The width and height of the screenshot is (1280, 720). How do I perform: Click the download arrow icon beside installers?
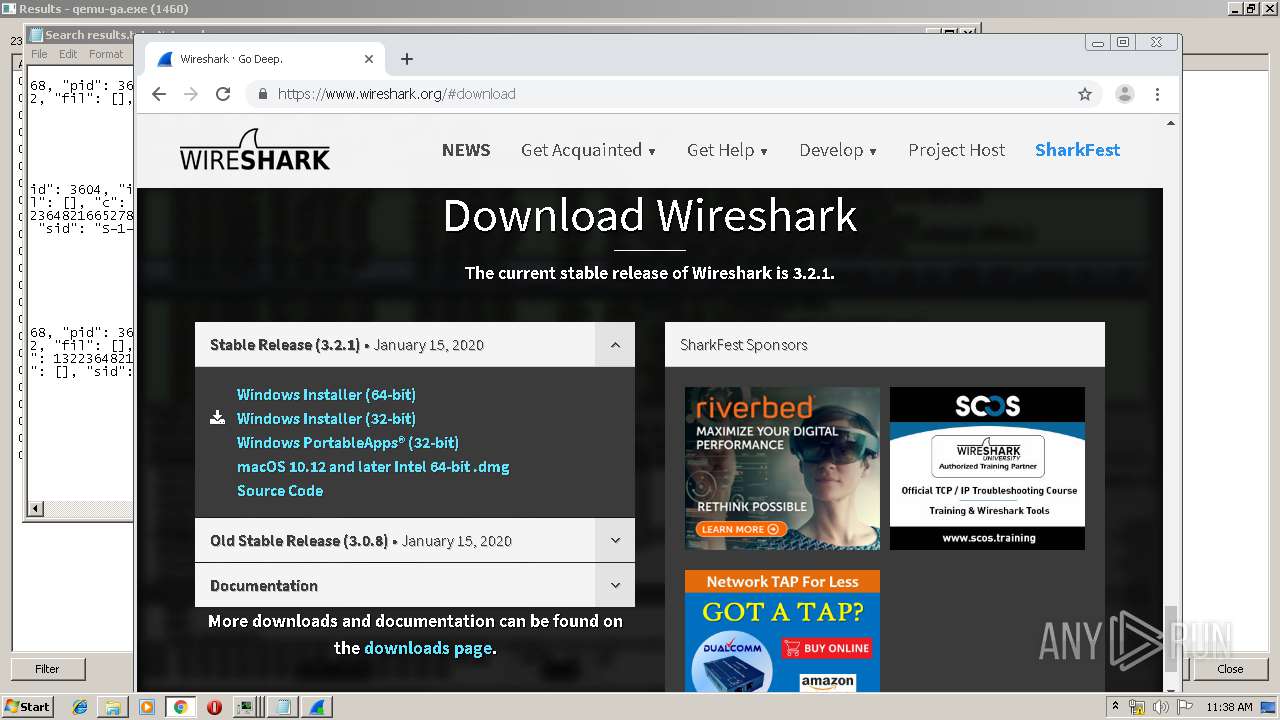pos(217,418)
